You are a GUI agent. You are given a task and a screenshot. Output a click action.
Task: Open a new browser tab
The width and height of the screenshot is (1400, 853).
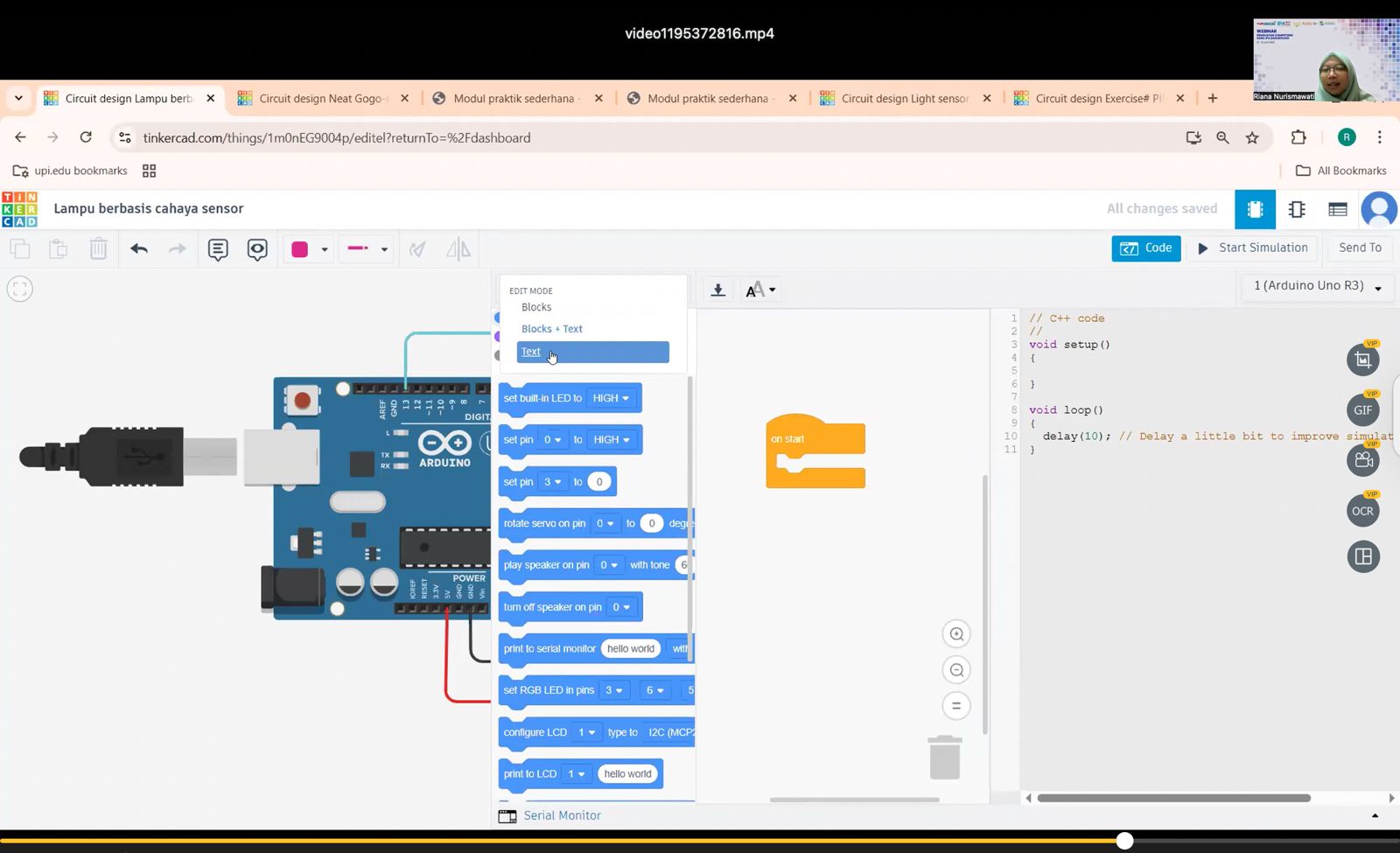[x=1213, y=99]
